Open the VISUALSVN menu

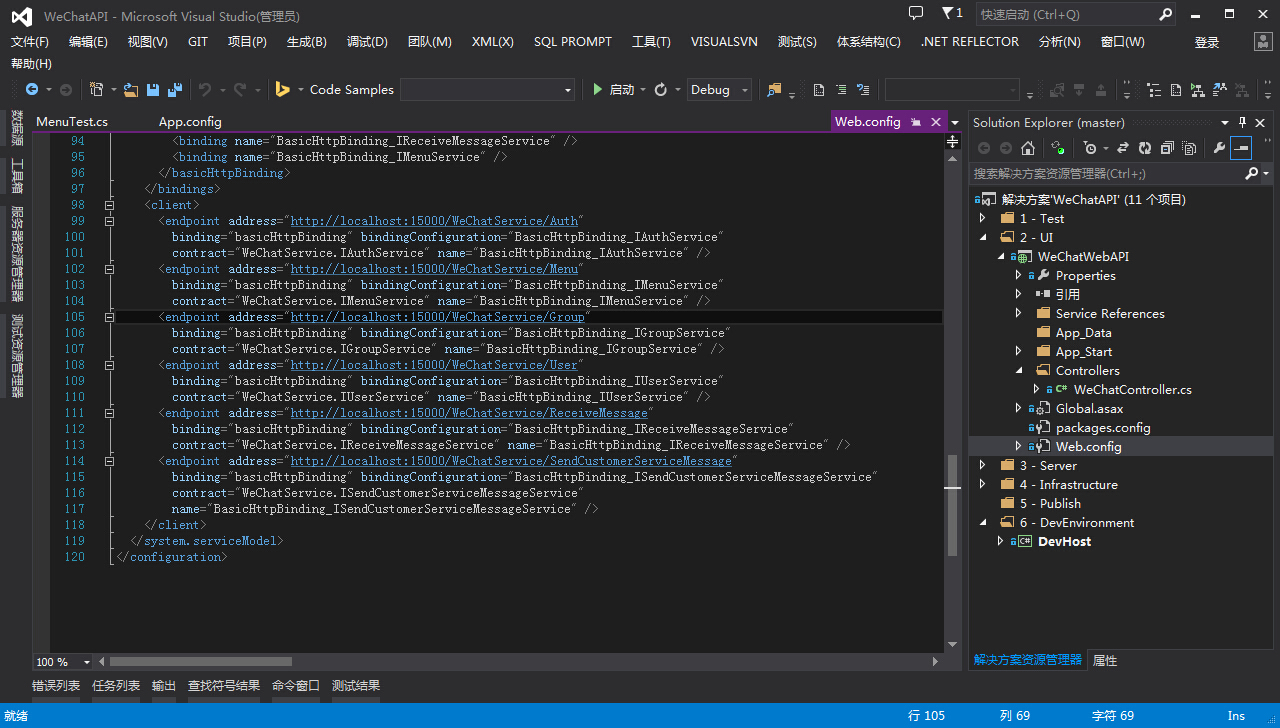tap(724, 42)
